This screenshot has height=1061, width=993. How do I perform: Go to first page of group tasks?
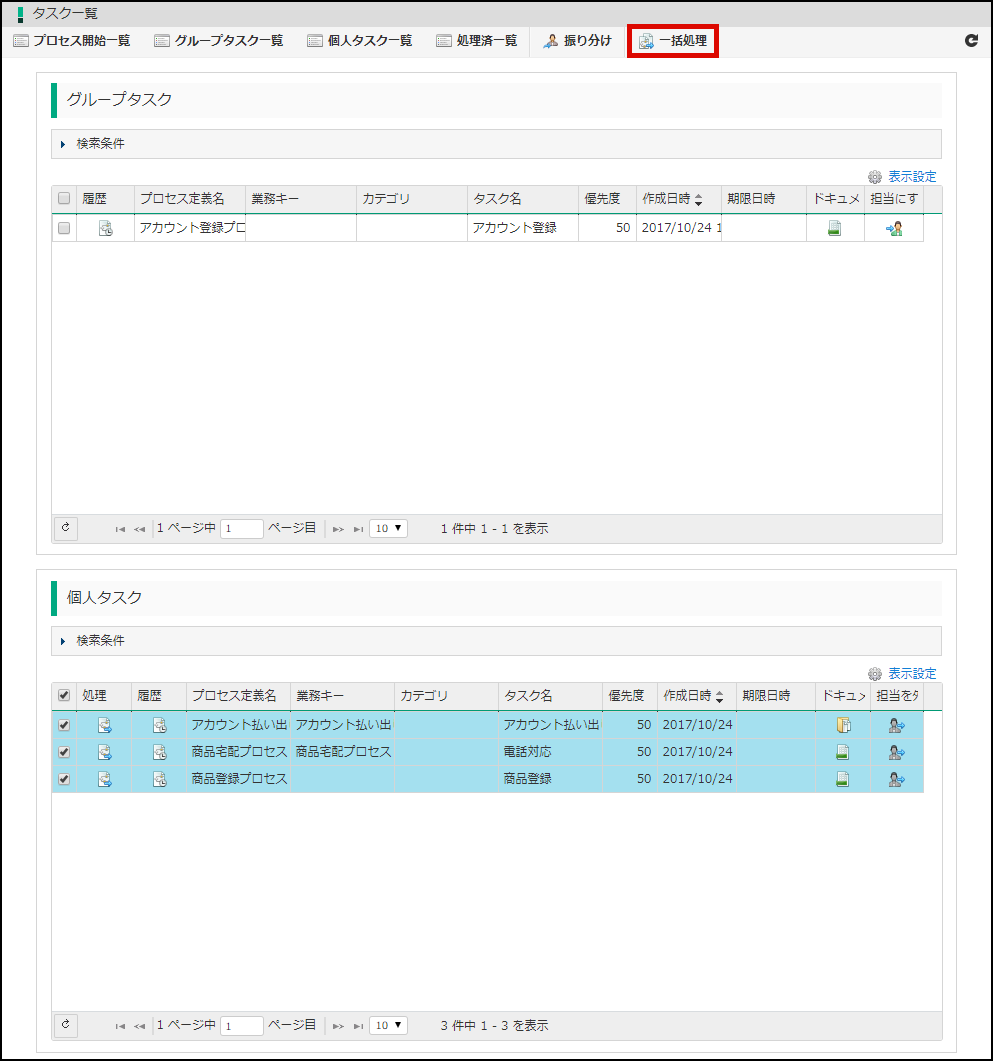click(x=120, y=529)
